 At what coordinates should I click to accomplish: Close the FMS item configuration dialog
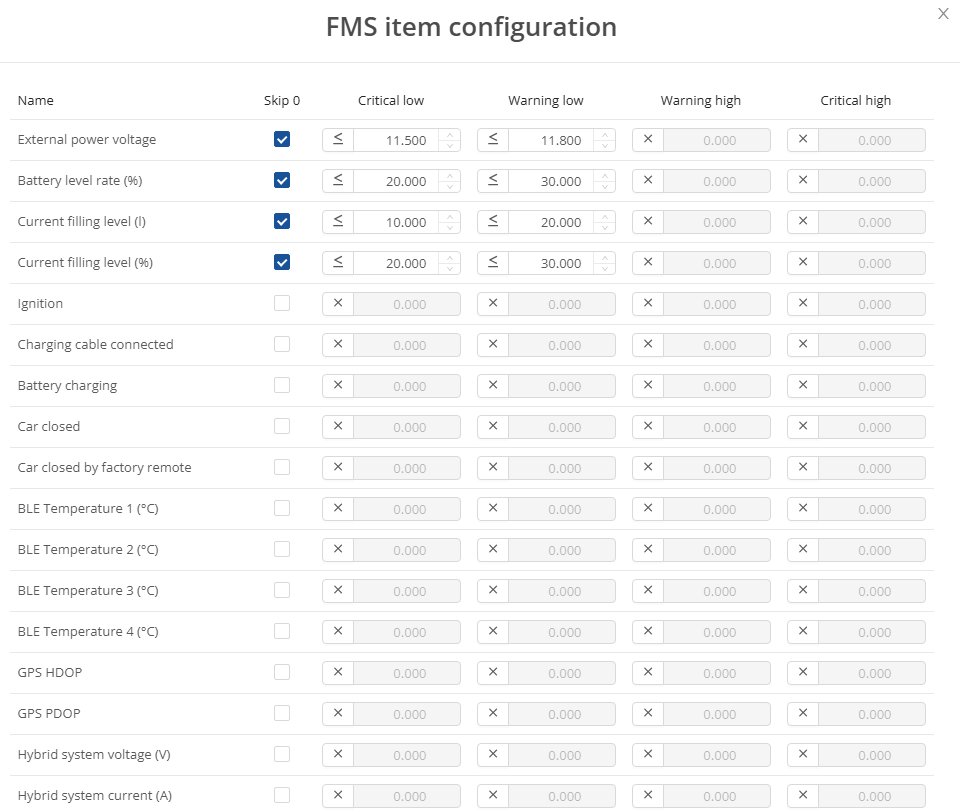click(942, 14)
